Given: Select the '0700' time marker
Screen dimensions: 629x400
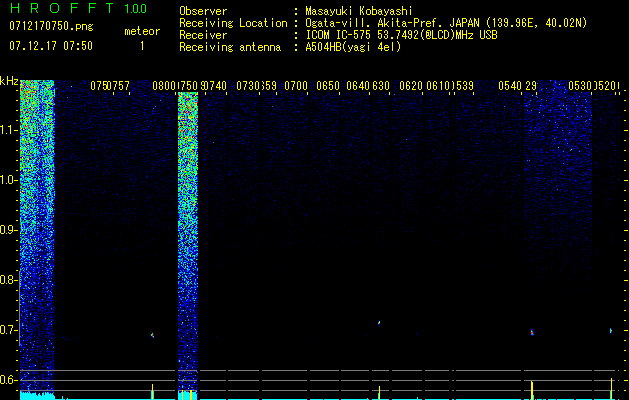Looking at the screenshot, I should tap(296, 86).
